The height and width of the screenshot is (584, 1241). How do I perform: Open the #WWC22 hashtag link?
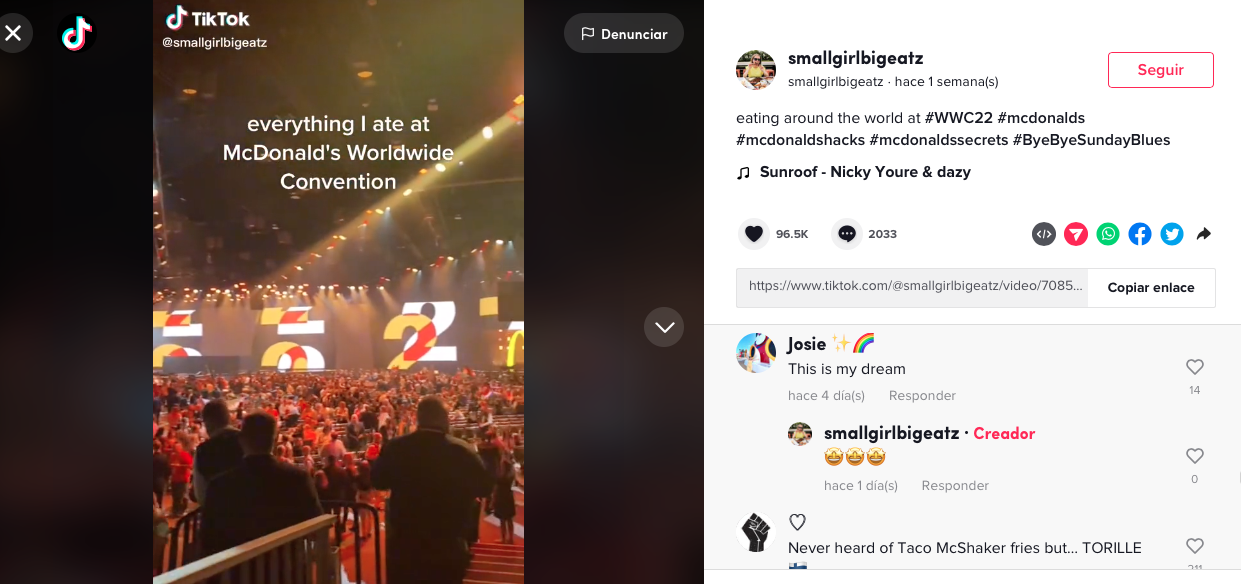click(959, 118)
